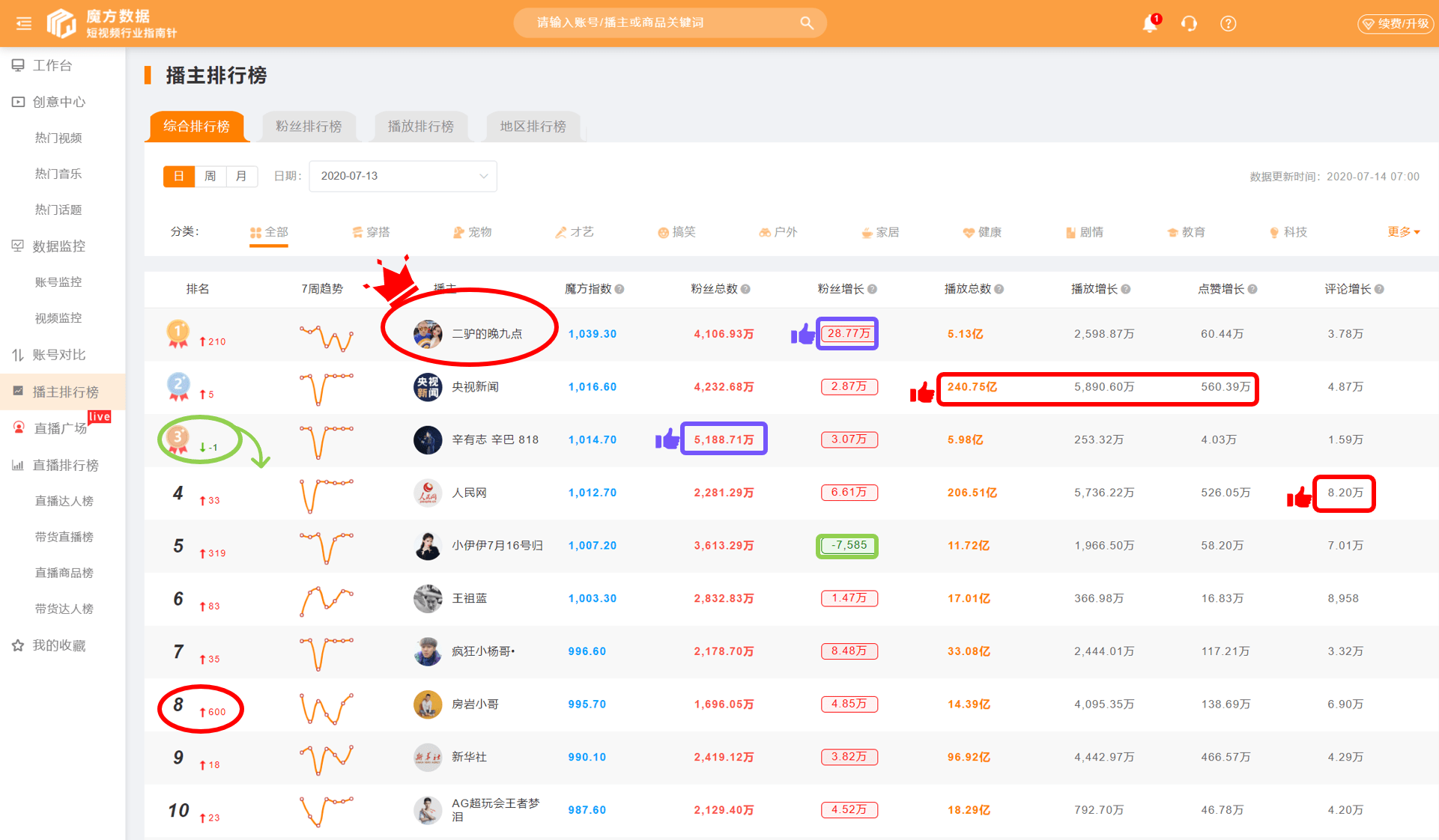Go to 热门视频 page
Viewport: 1439px width, 840px height.
(x=58, y=138)
